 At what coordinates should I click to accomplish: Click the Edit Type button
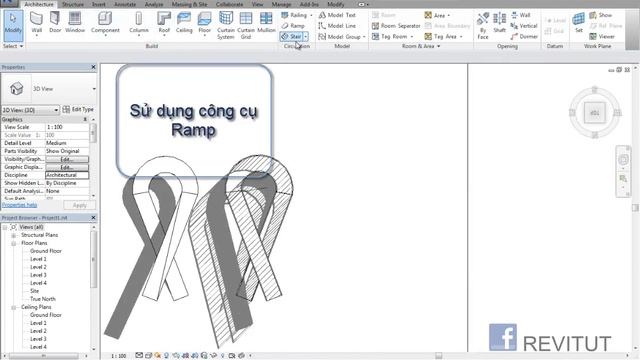point(78,109)
